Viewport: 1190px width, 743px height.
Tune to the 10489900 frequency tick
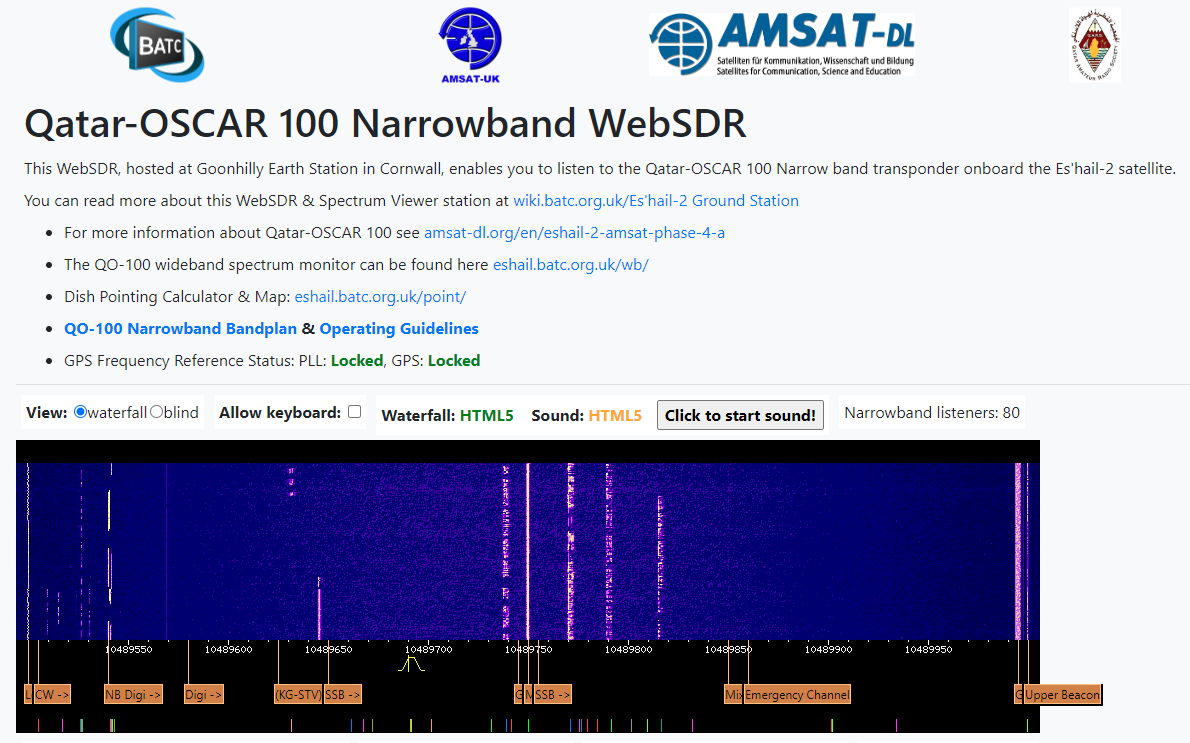pos(829,649)
